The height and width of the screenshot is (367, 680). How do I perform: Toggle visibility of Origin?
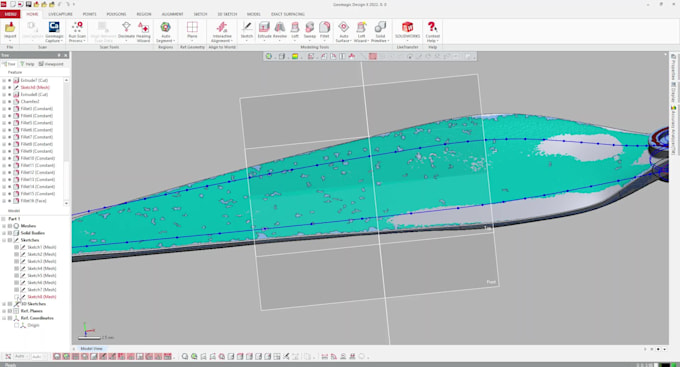(x=16, y=325)
